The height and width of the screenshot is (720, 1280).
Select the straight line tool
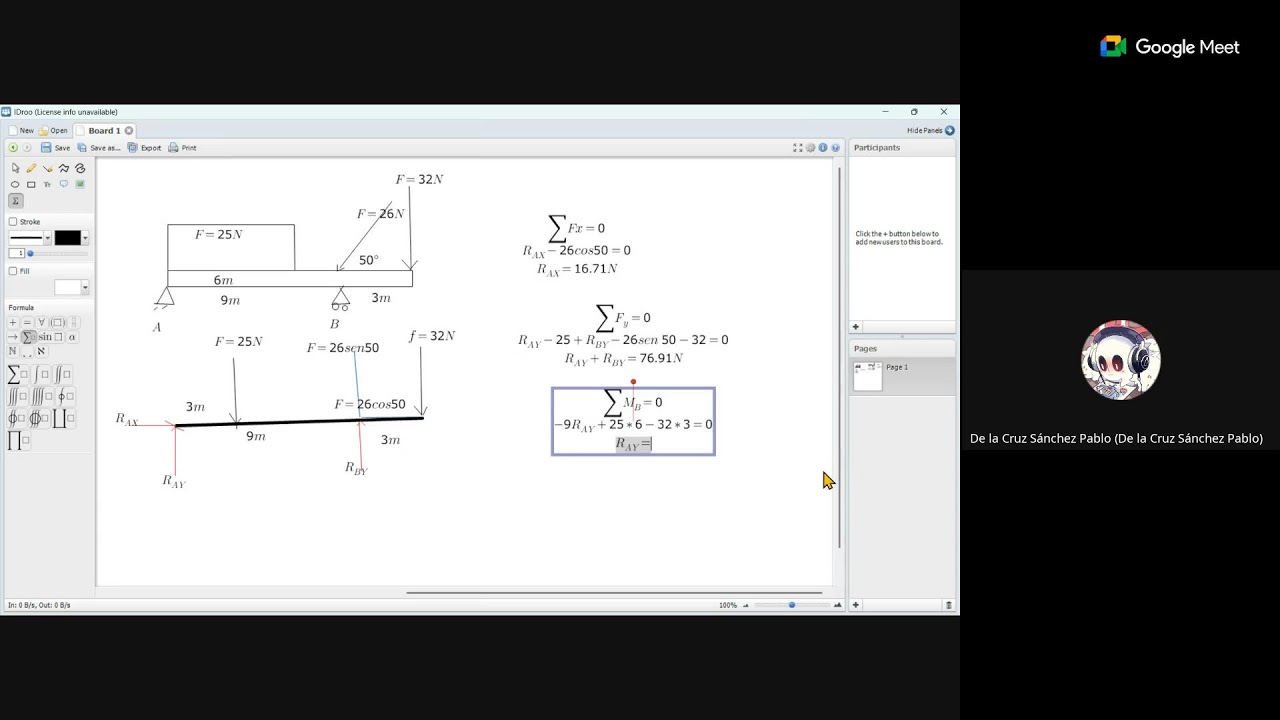(x=48, y=168)
